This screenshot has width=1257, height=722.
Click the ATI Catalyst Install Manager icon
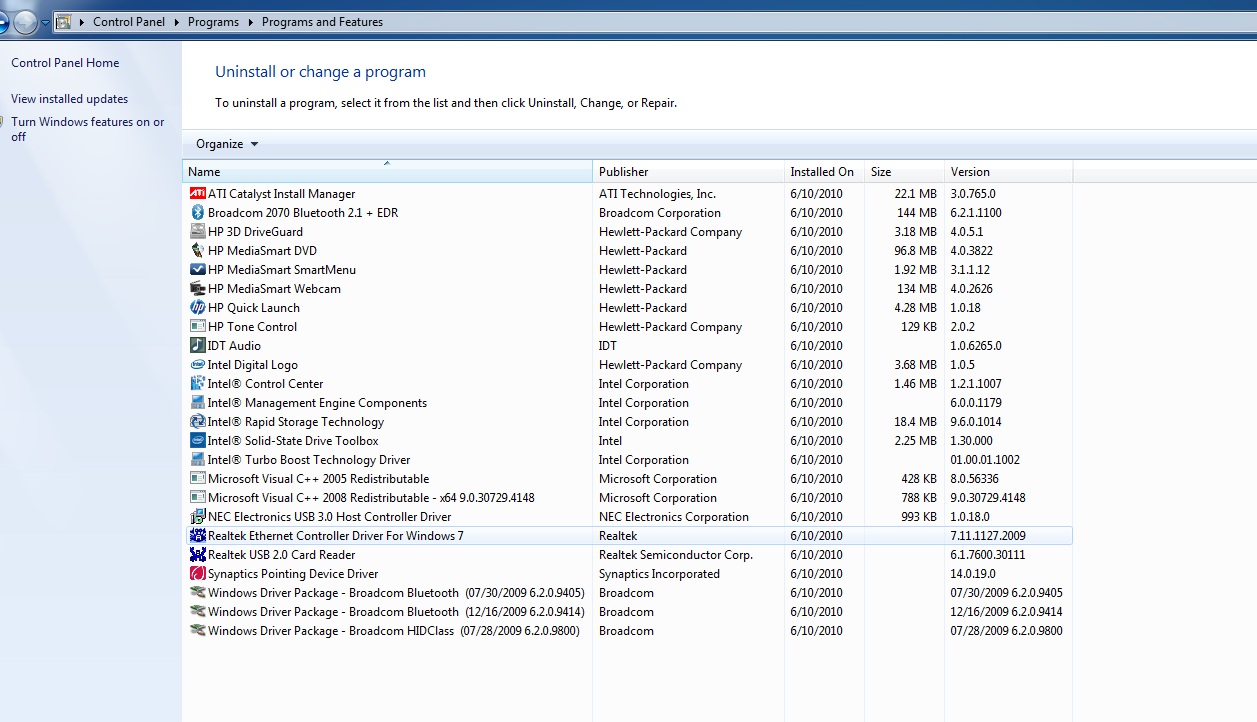[197, 194]
